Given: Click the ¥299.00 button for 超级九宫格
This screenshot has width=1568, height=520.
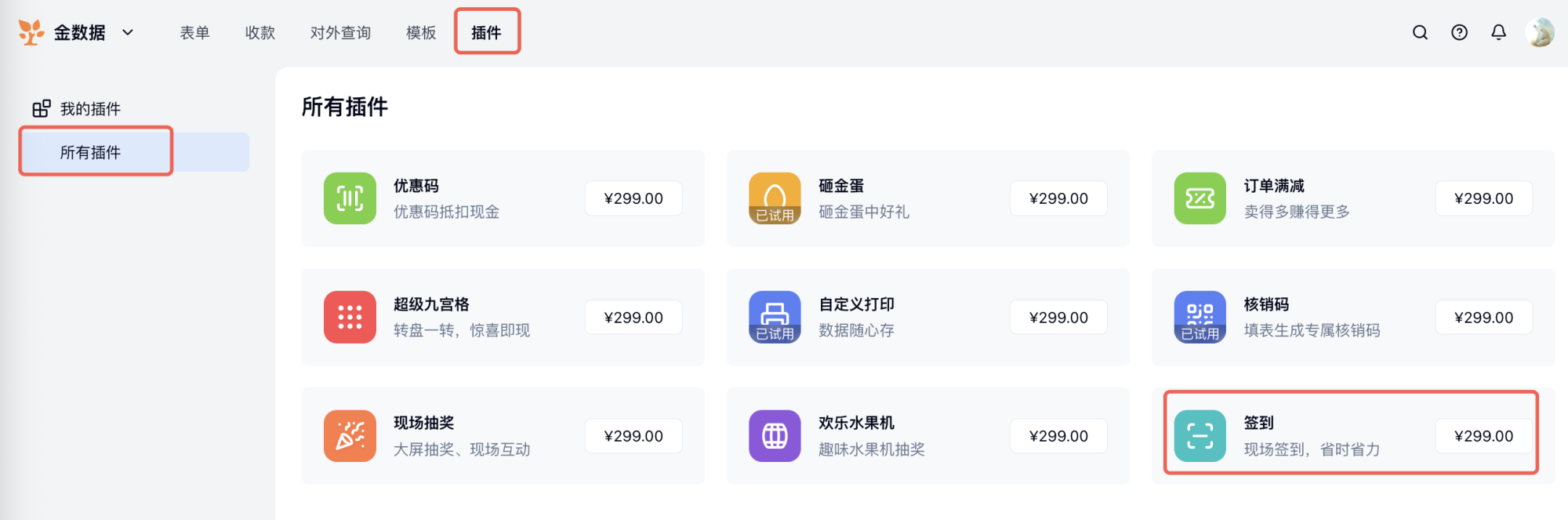Looking at the screenshot, I should (633, 317).
